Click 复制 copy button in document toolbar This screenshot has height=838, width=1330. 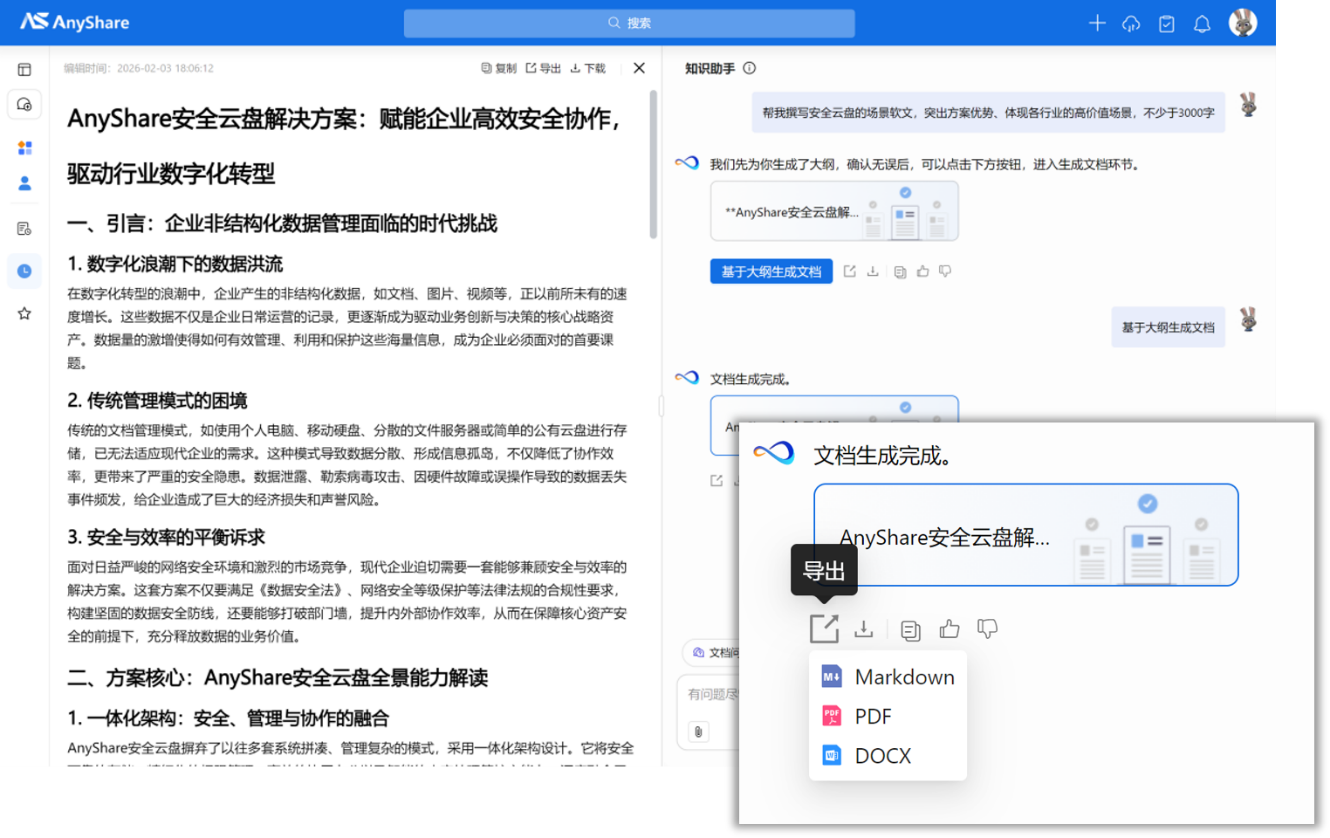[499, 68]
